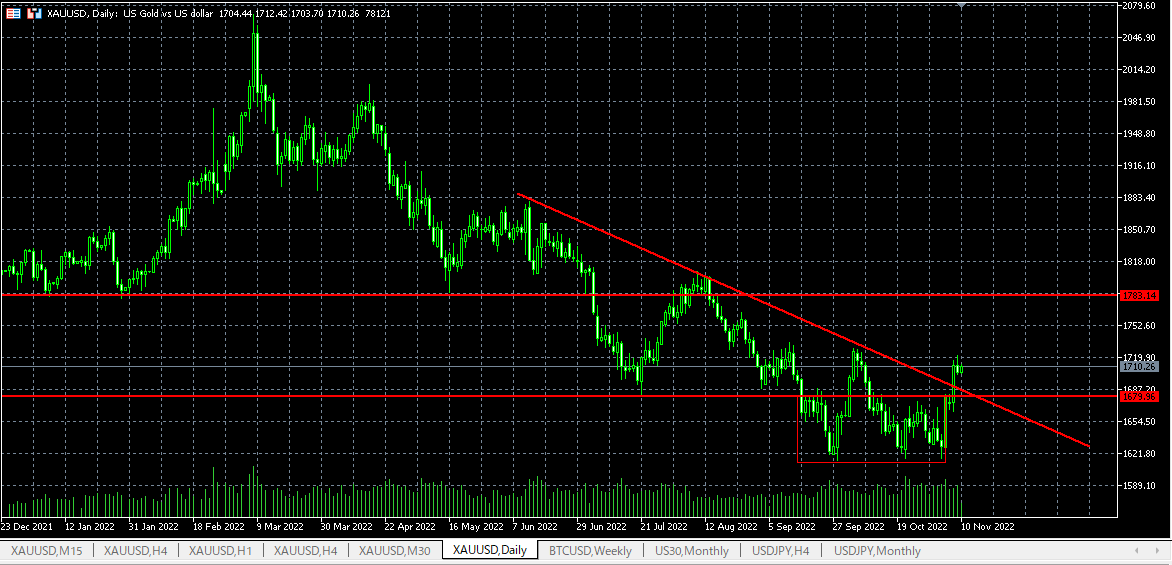Switch to the XAUUSD,M15 chart tab
Image resolution: width=1172 pixels, height=565 pixels.
pos(47,551)
